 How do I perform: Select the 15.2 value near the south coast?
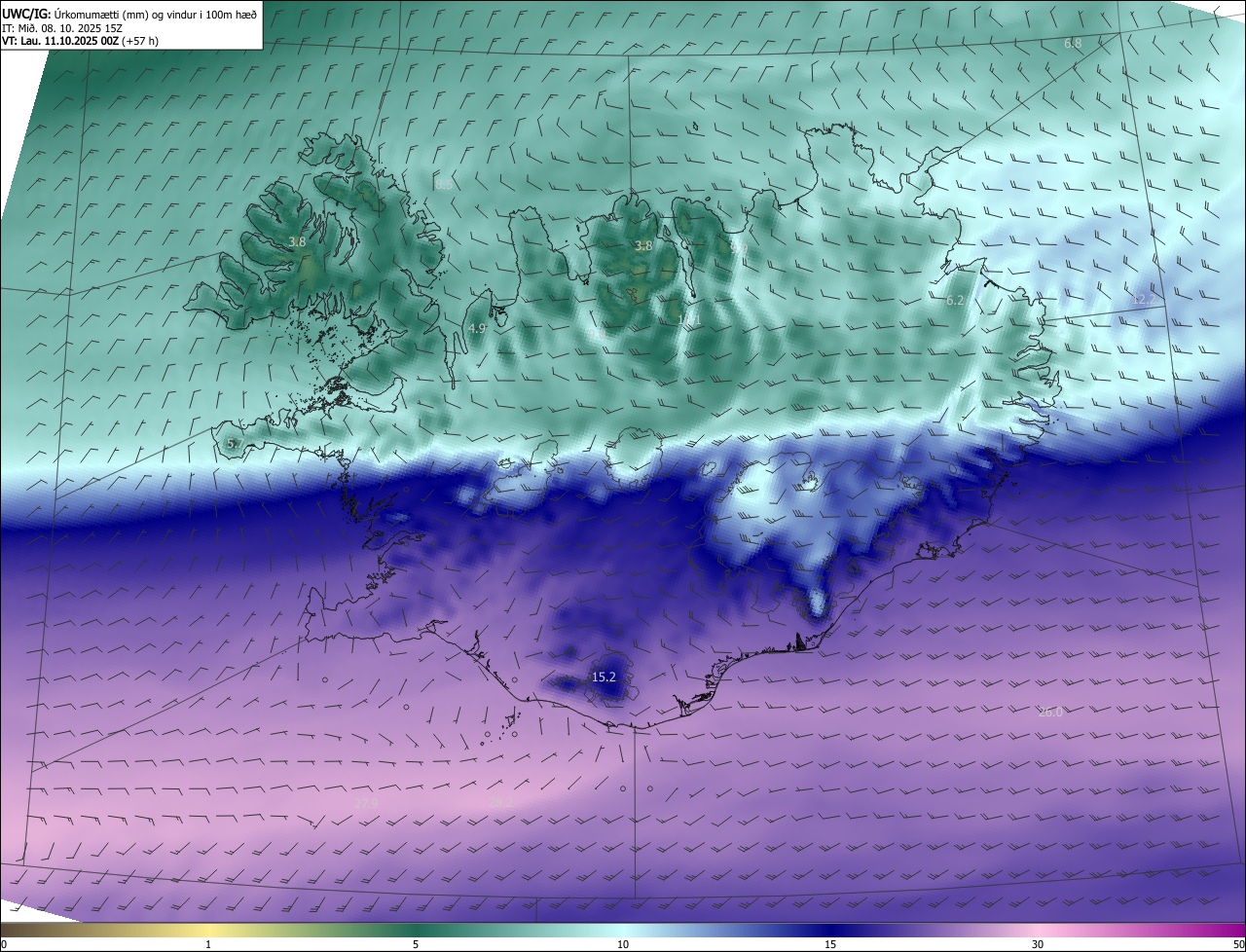click(604, 677)
